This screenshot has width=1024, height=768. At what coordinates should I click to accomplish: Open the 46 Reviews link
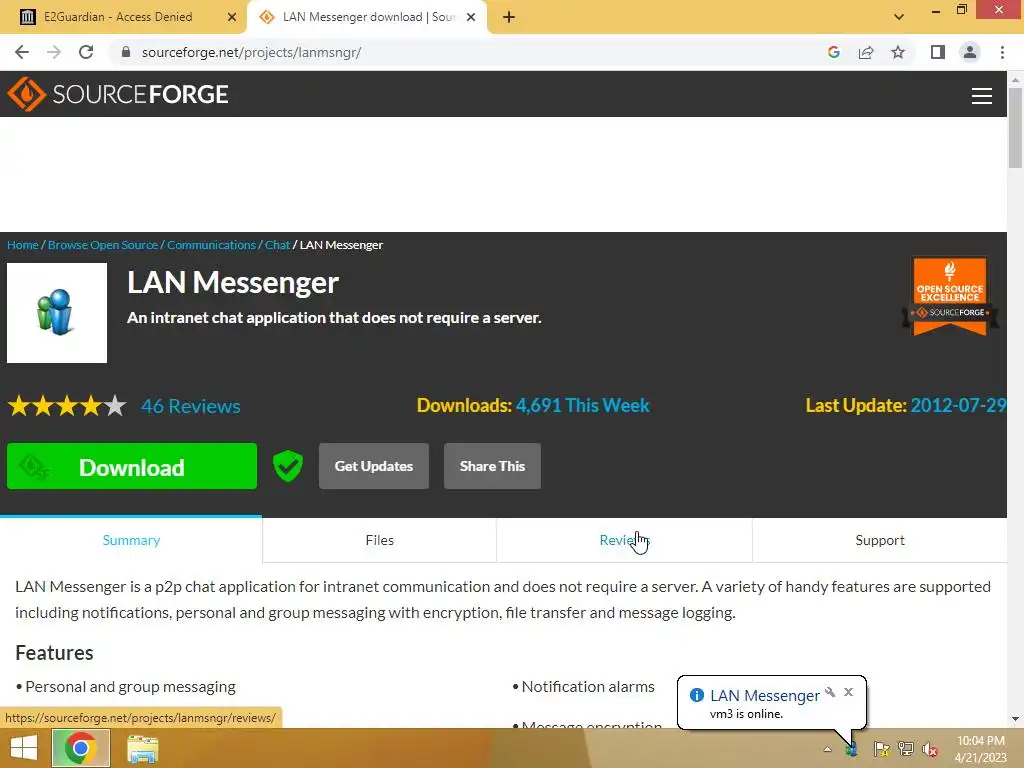click(x=191, y=406)
